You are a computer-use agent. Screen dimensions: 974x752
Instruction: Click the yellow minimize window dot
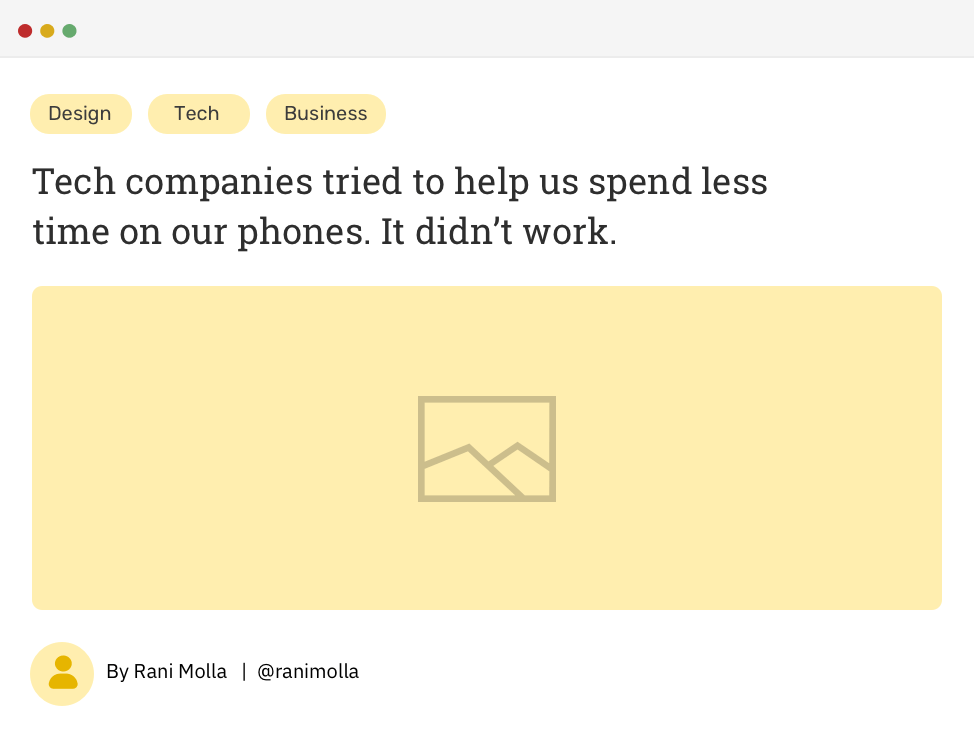(47, 31)
